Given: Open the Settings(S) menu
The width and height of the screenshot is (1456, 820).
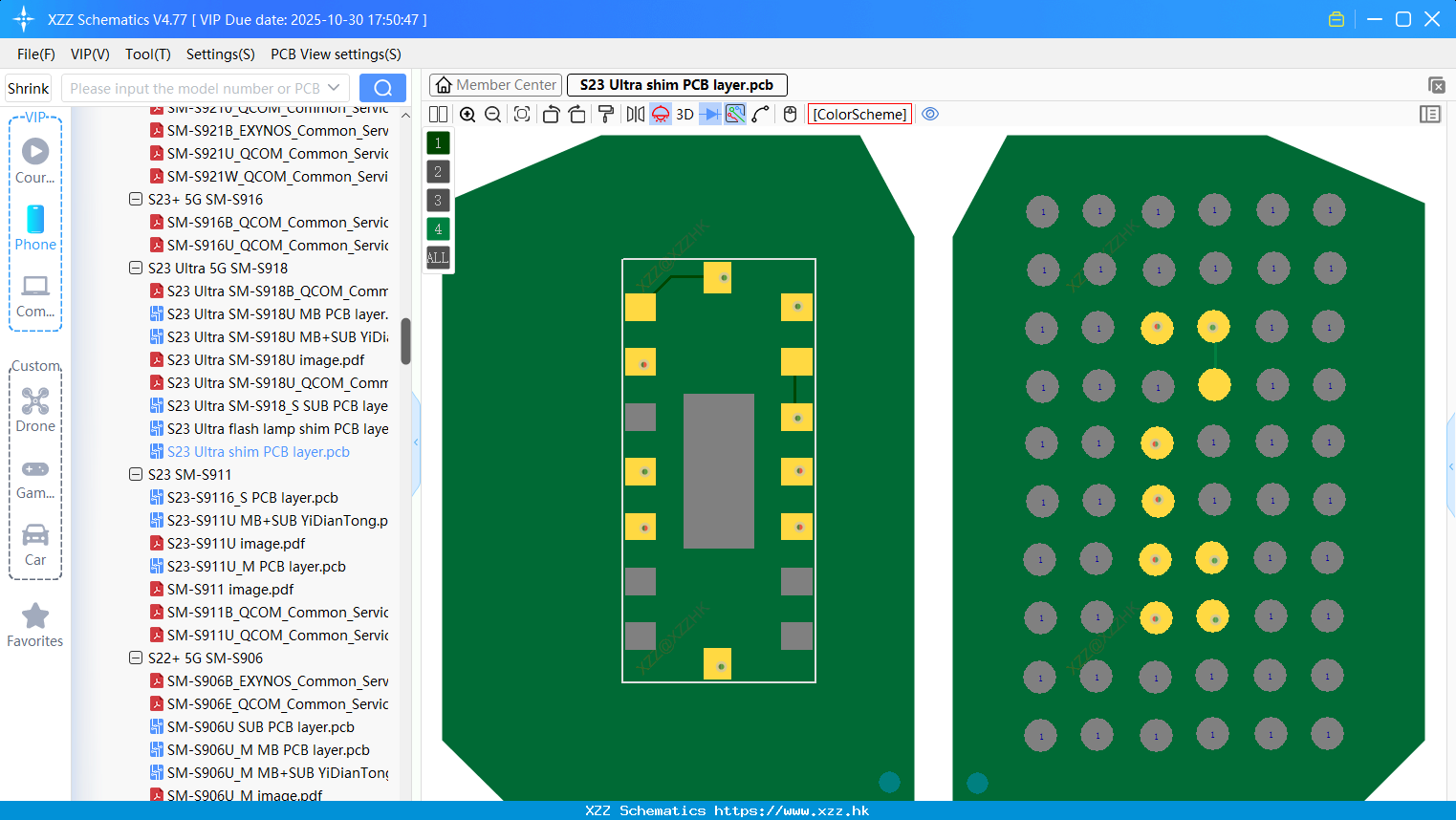Looking at the screenshot, I should [x=221, y=54].
